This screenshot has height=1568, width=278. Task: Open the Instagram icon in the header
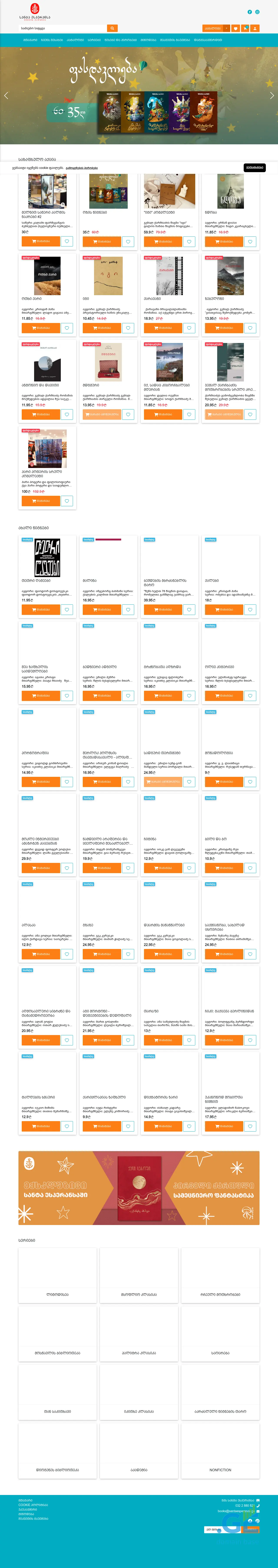pyautogui.click(x=257, y=12)
